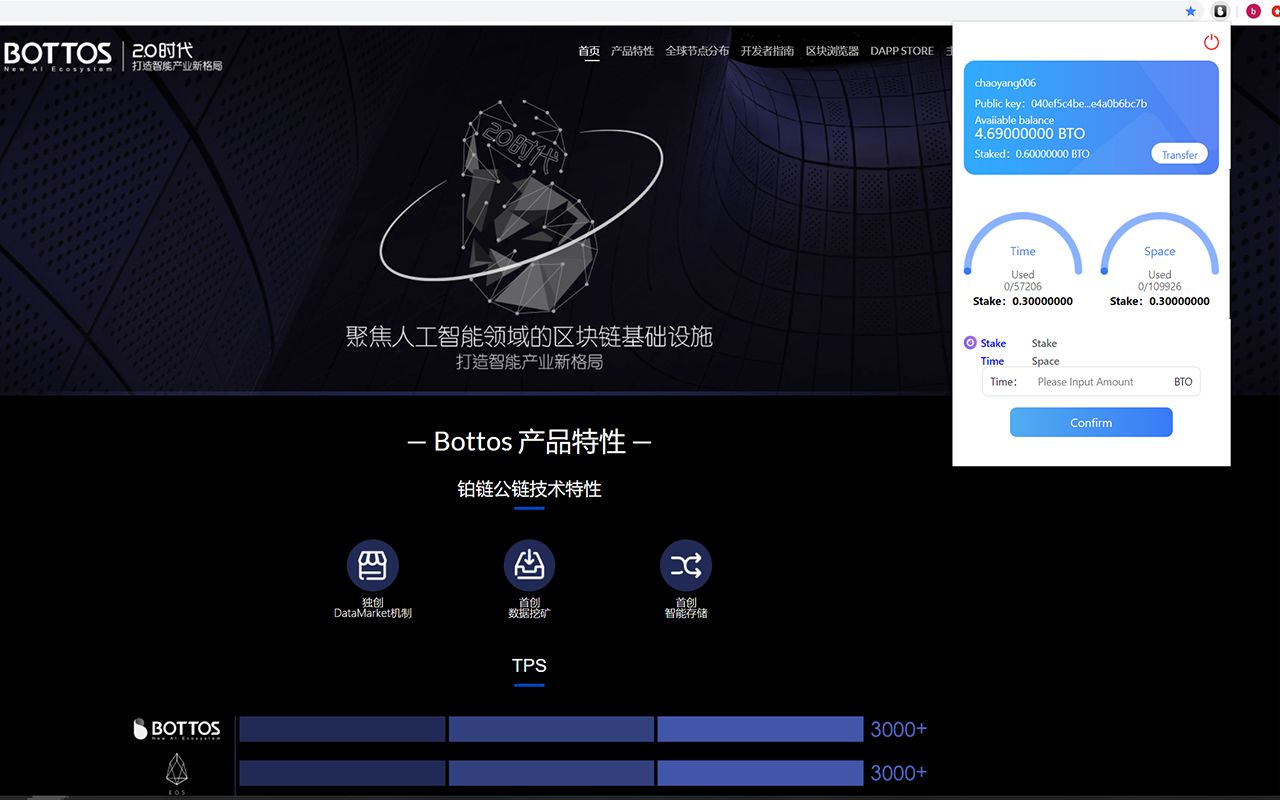Select the 独创DataMarket机制 marketplace icon

click(372, 565)
